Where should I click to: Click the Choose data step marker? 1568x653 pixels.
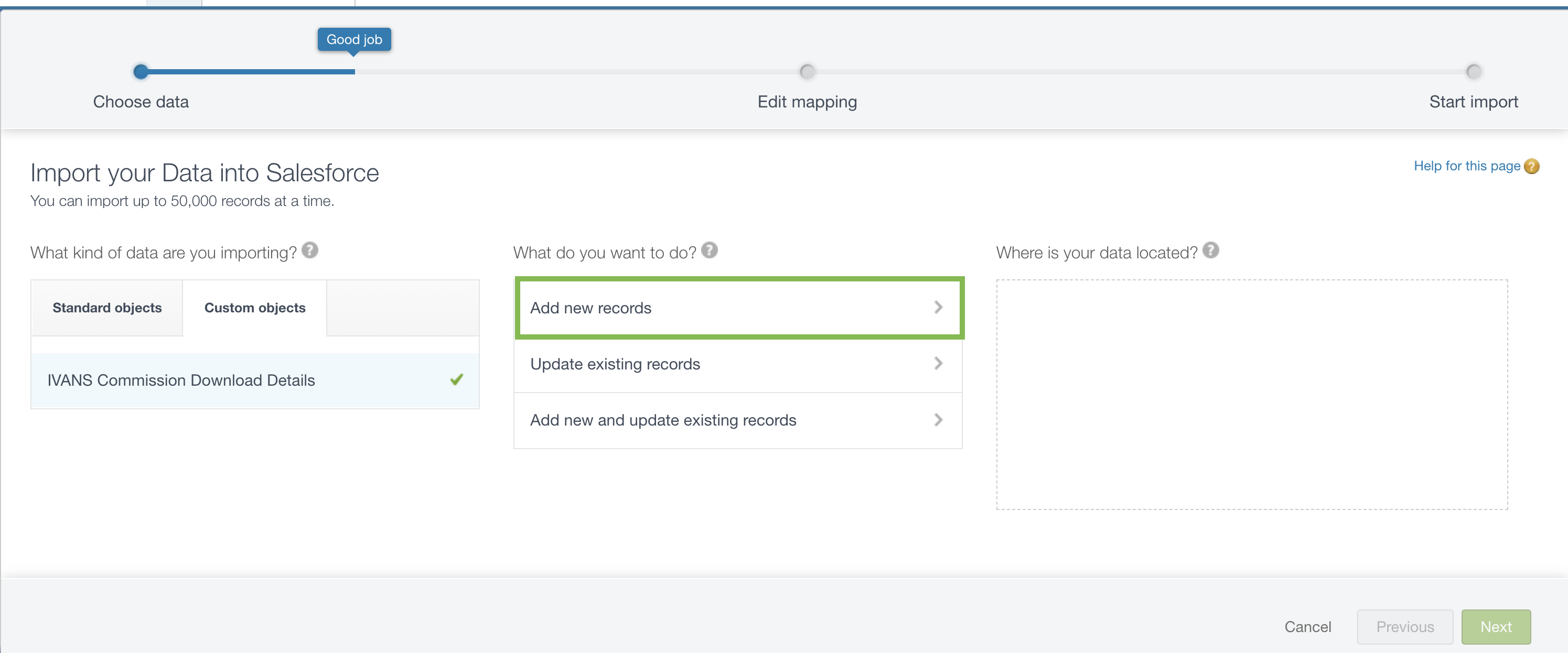141,72
